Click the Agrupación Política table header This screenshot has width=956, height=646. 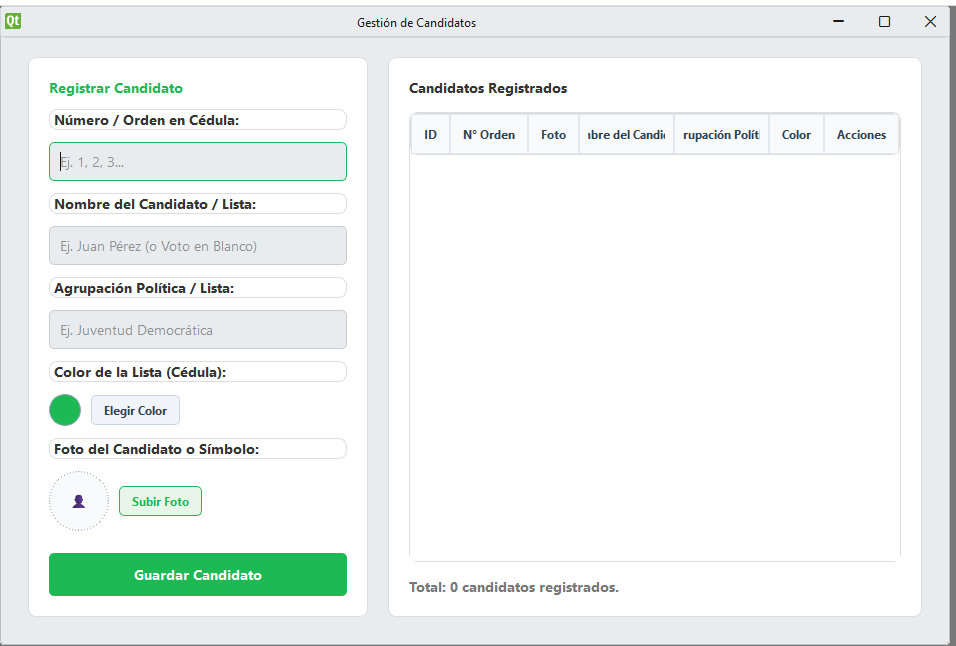coord(721,135)
